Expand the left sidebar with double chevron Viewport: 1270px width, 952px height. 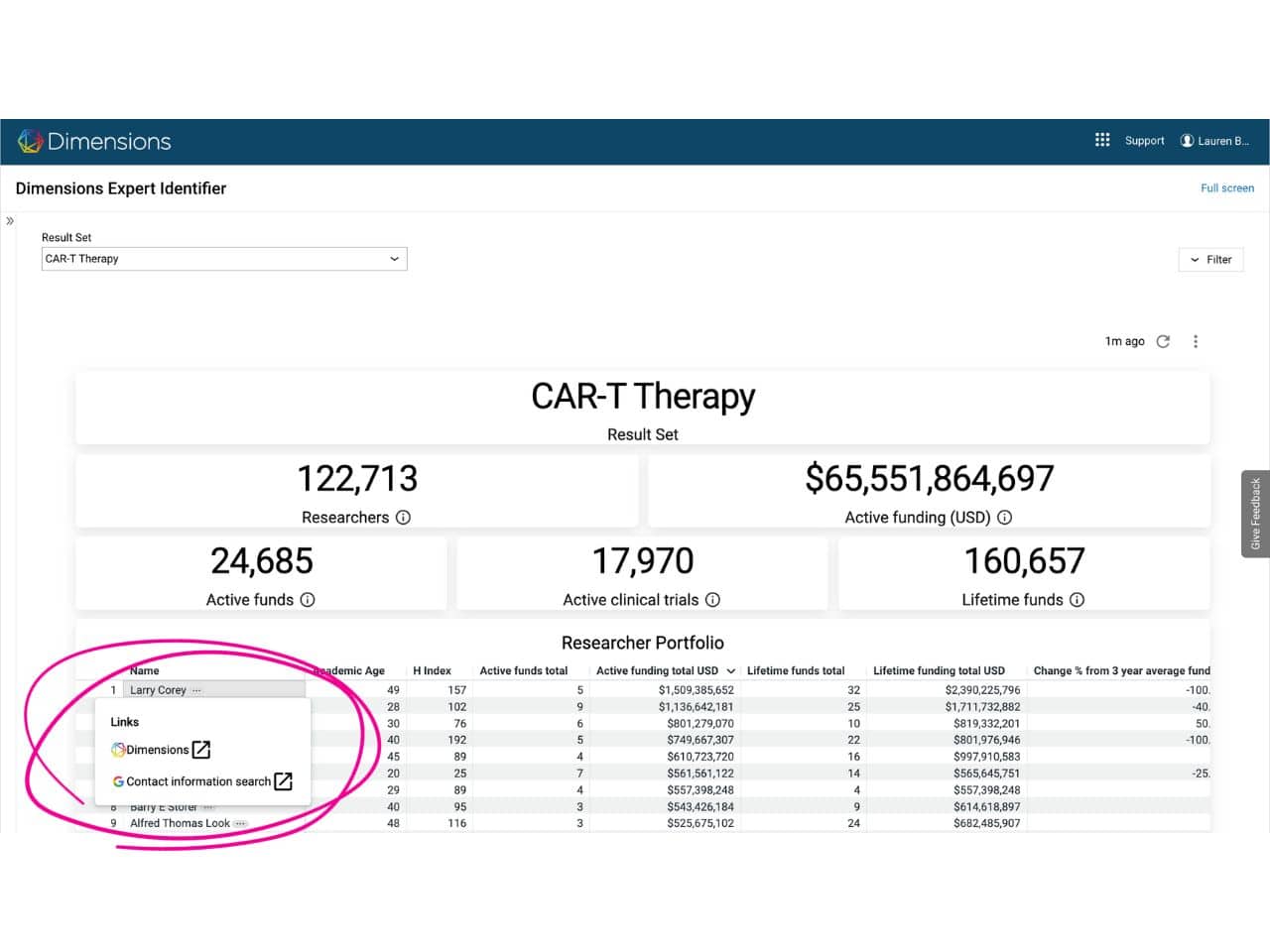pyautogui.click(x=10, y=221)
